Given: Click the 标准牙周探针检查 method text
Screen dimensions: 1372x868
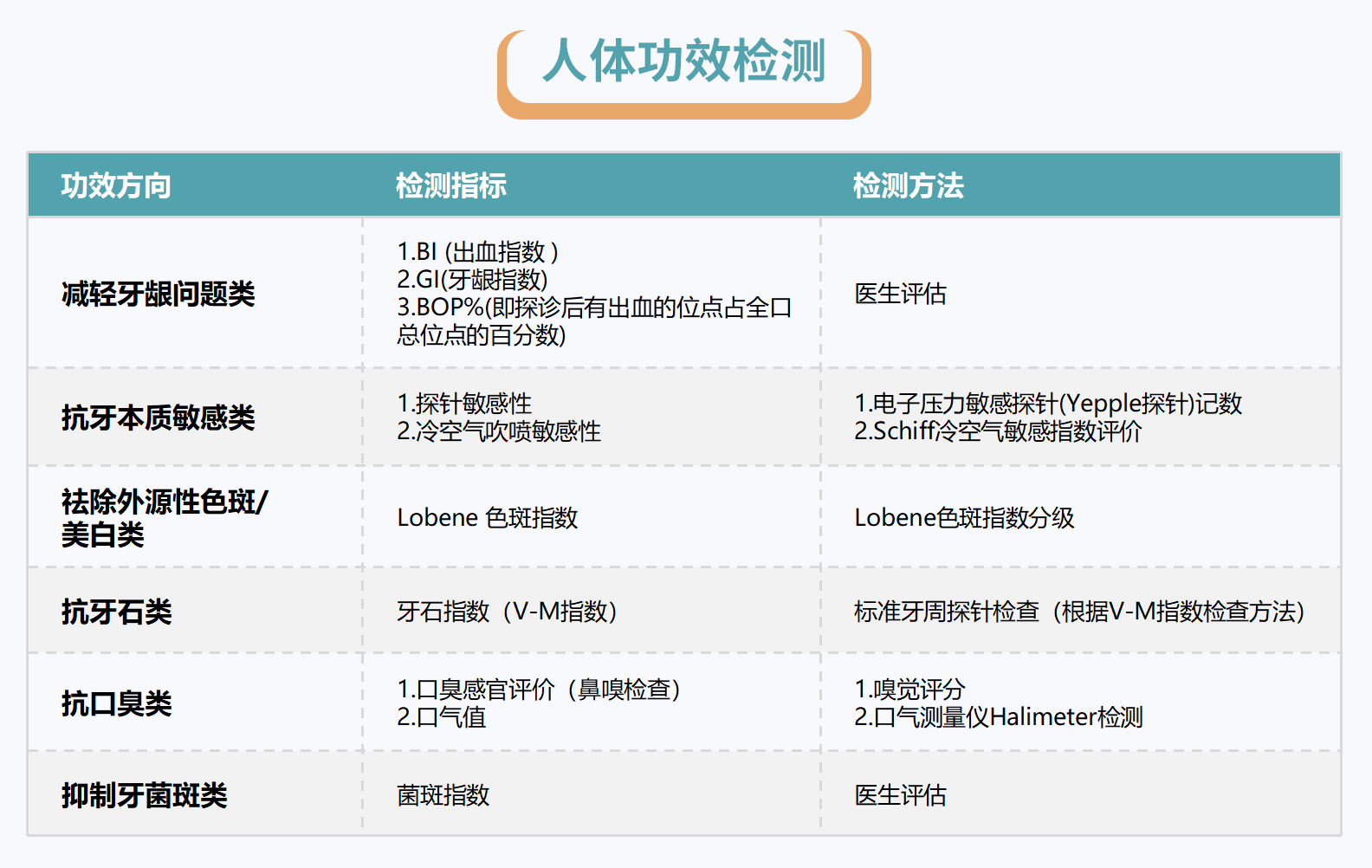Looking at the screenshot, I should [1078, 612].
